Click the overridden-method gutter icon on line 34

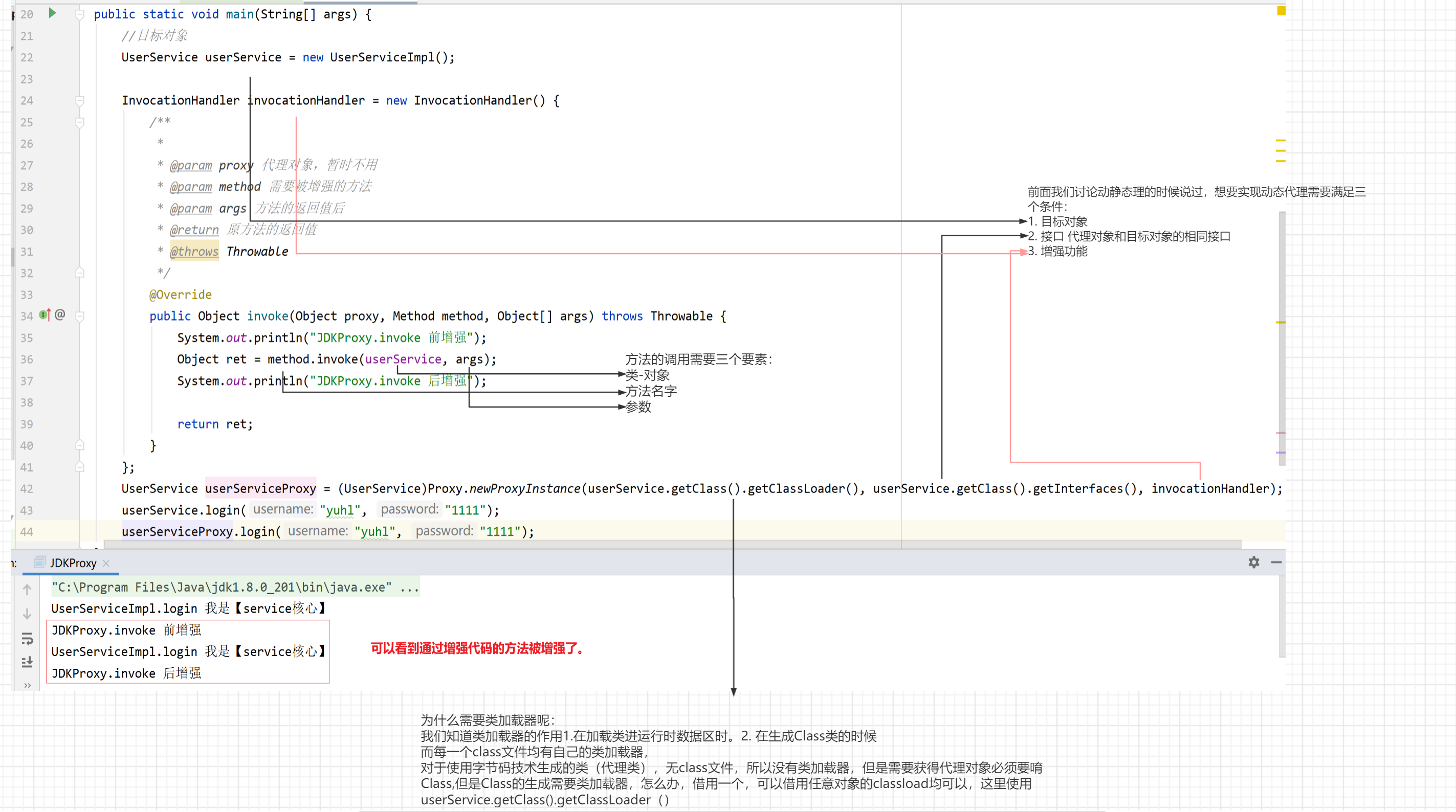coord(45,315)
